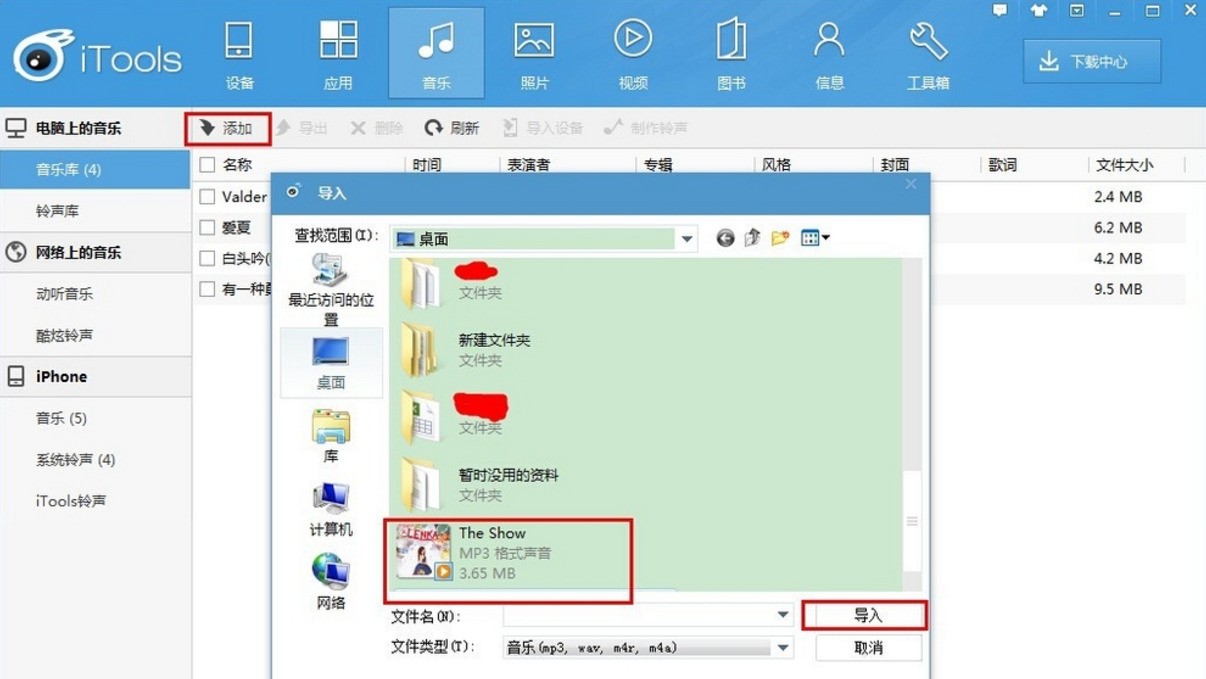This screenshot has height=679, width=1206.
Task: Check the select-all box beside 名称
Action: pyautogui.click(x=207, y=165)
